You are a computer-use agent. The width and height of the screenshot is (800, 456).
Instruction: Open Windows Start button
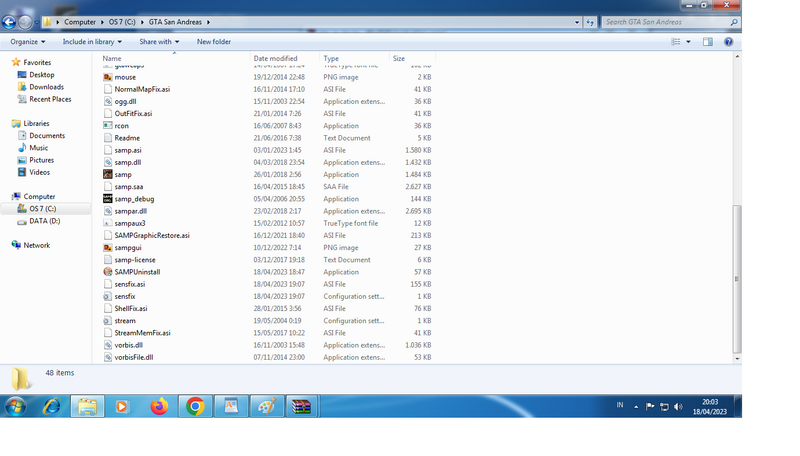[15, 407]
